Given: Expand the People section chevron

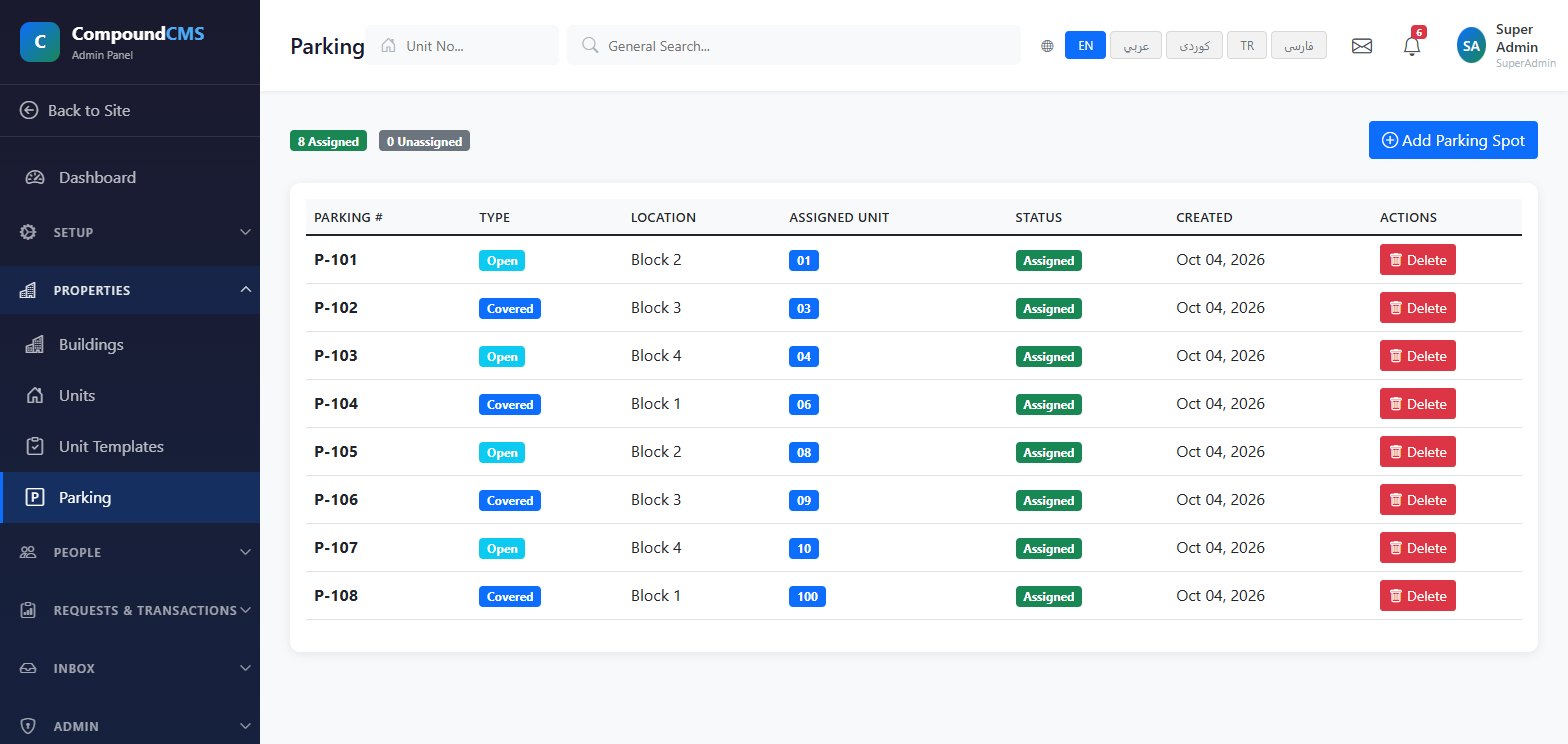Looking at the screenshot, I should (245, 552).
